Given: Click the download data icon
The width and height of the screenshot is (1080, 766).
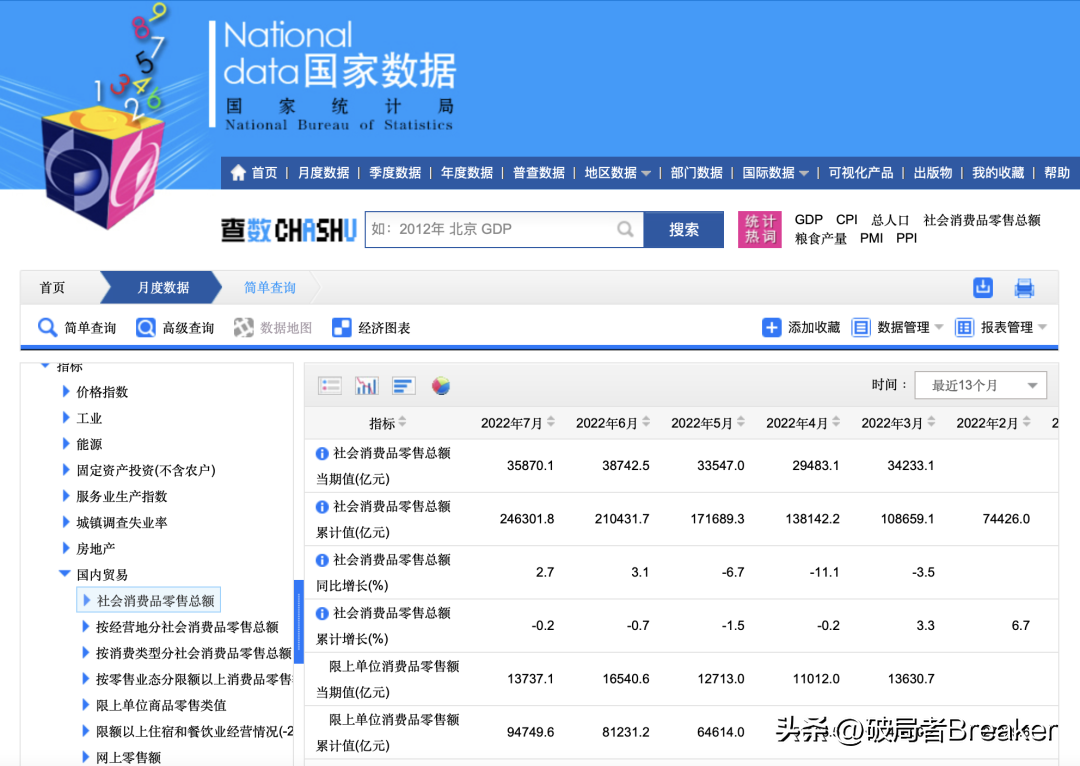Looking at the screenshot, I should (982, 287).
